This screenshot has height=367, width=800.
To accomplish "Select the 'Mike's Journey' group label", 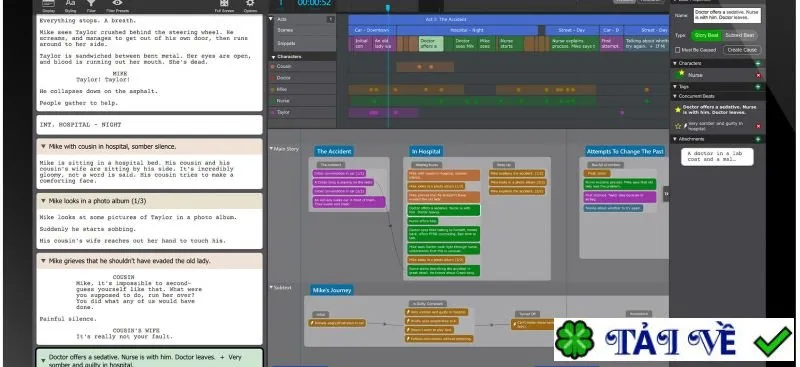I will [x=332, y=290].
